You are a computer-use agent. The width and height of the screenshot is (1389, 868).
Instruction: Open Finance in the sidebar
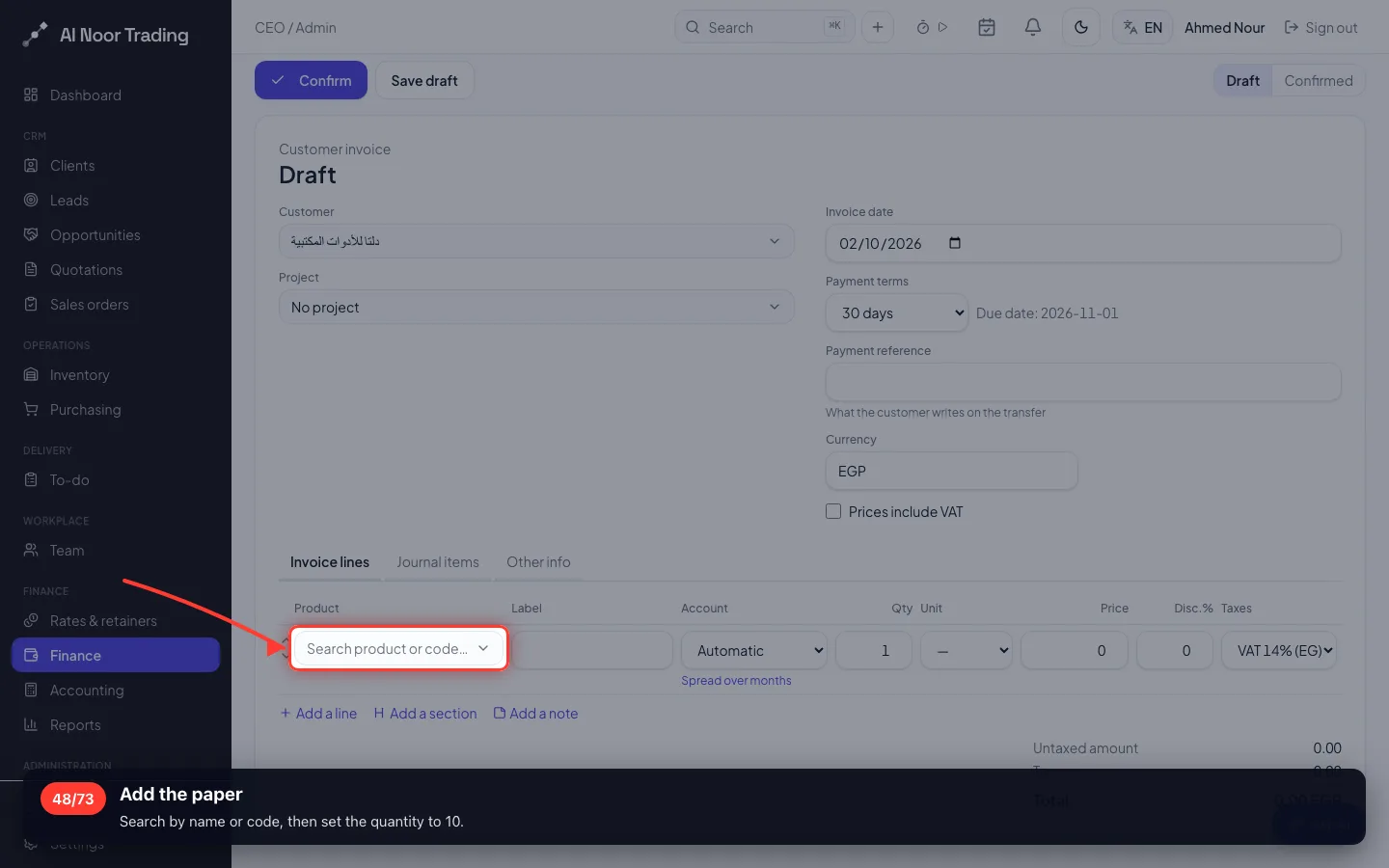coord(116,655)
